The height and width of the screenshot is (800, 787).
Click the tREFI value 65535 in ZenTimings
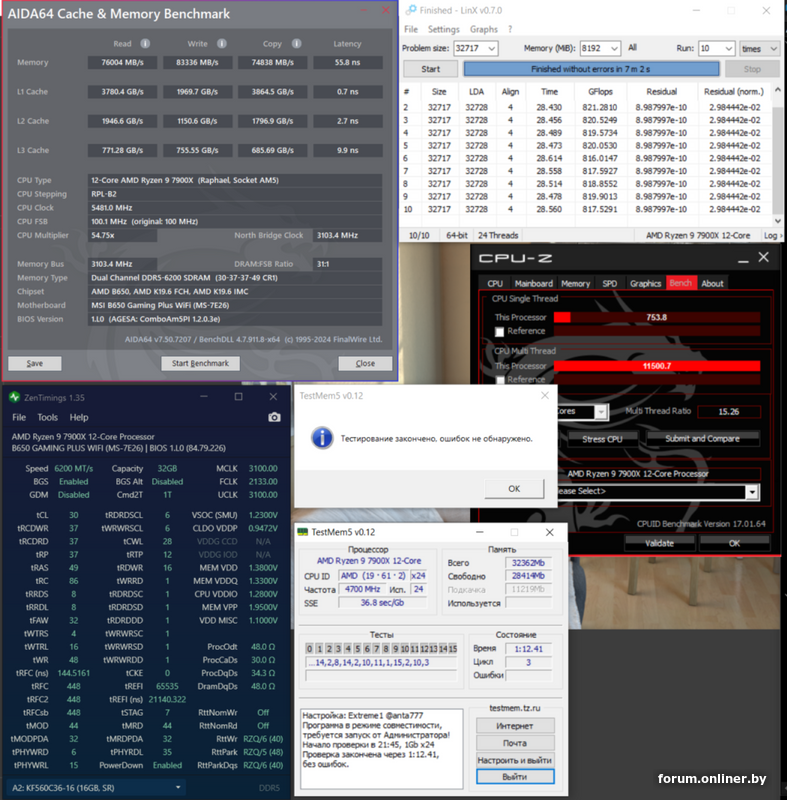[167, 686]
